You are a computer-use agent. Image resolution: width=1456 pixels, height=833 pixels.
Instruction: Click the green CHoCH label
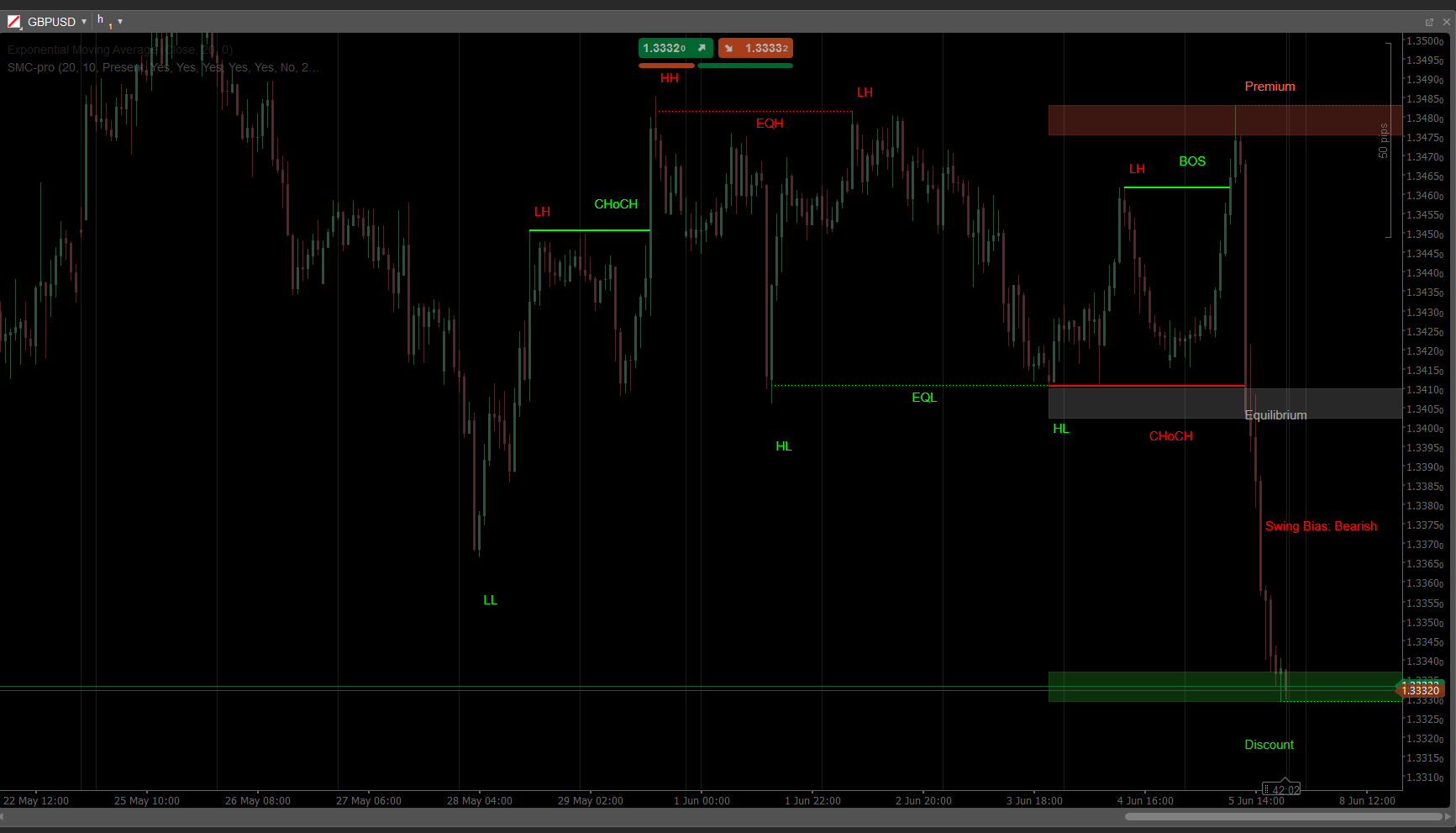[616, 204]
